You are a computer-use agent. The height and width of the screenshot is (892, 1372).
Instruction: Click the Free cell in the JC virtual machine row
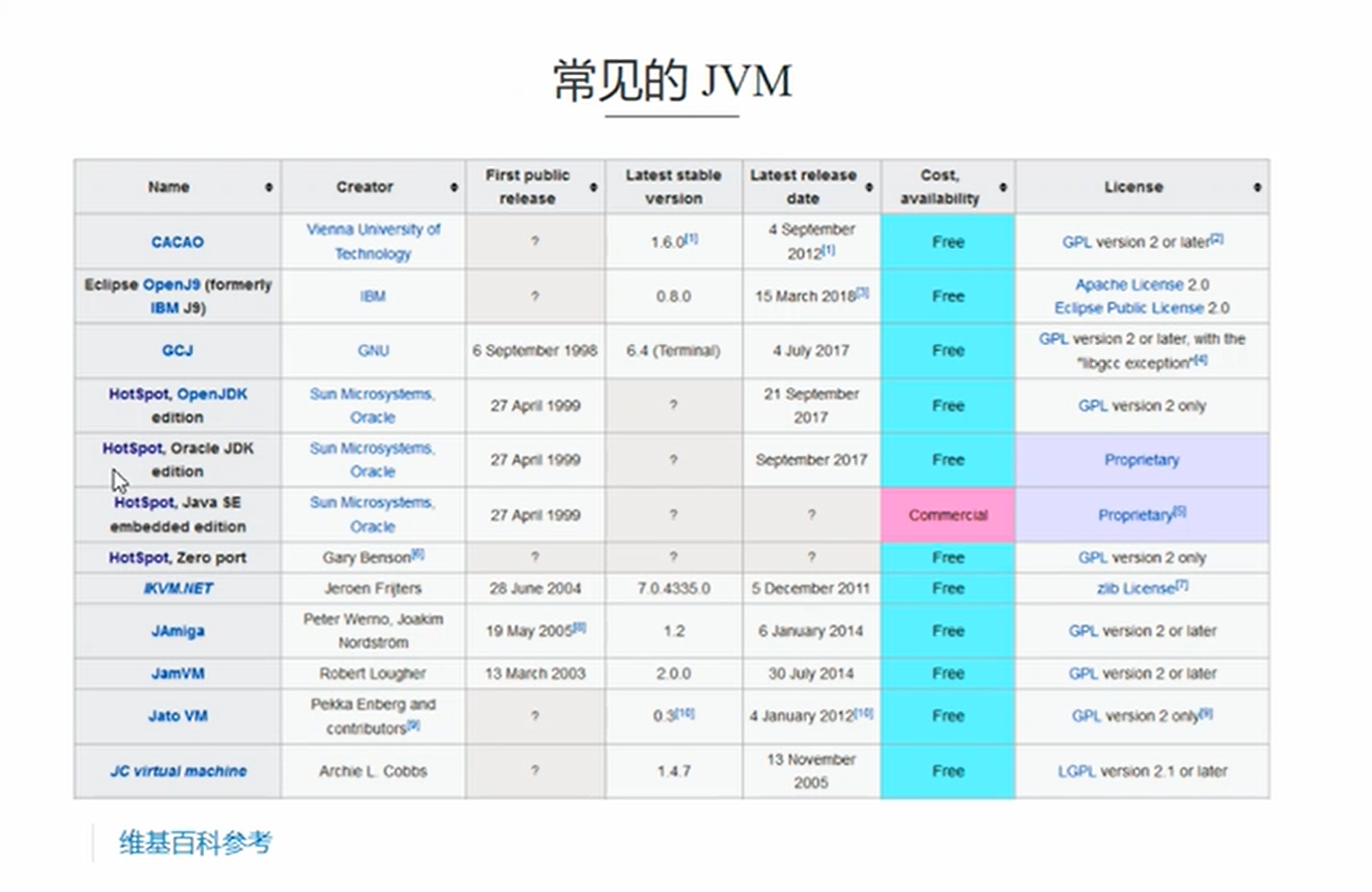point(948,771)
